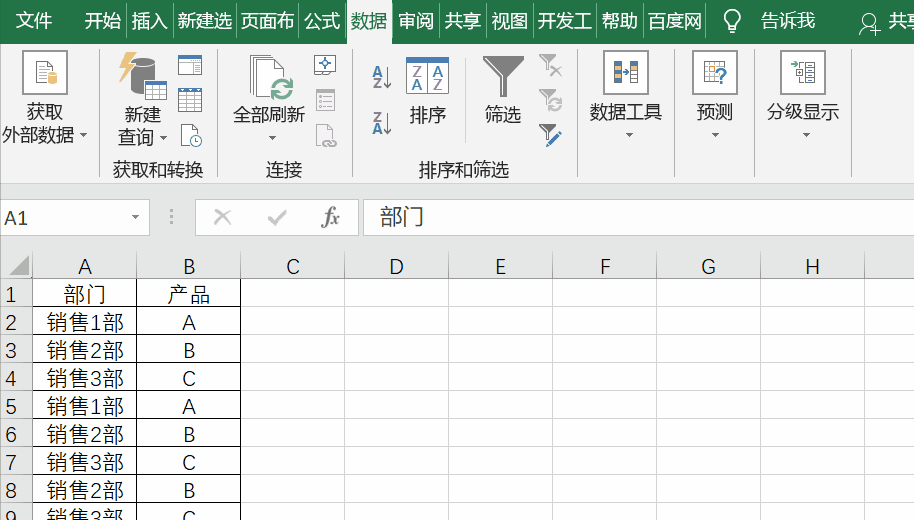Open the custom Sort (排序) dialog

(427, 75)
